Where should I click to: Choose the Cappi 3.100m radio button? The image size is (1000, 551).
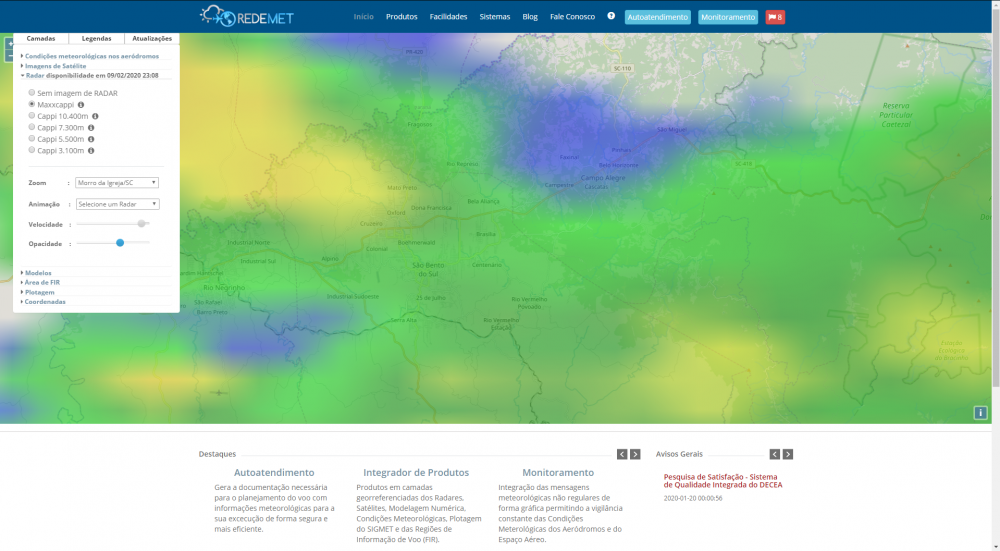click(x=32, y=150)
